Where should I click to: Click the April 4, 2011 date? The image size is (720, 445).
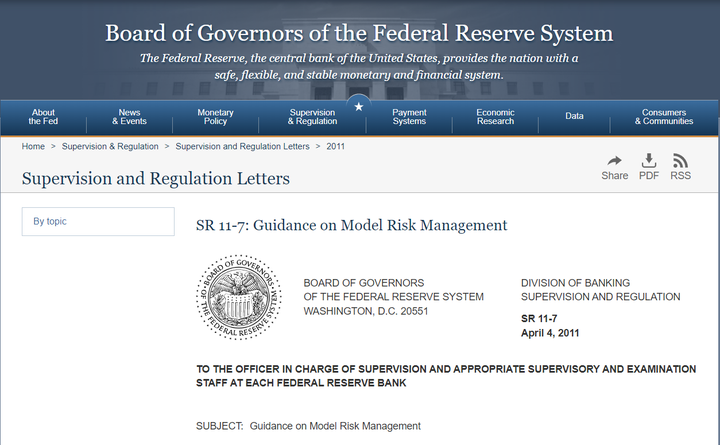(x=550, y=333)
